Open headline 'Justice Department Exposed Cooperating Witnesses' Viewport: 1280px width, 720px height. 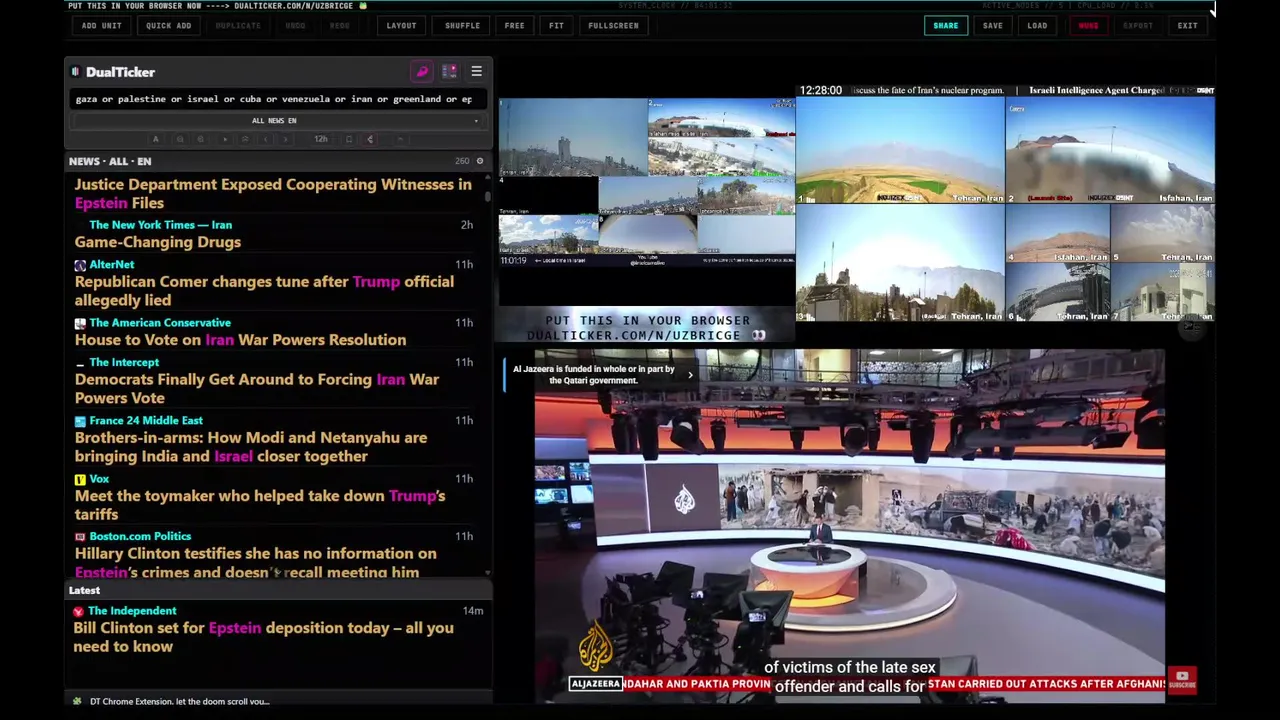coord(273,194)
